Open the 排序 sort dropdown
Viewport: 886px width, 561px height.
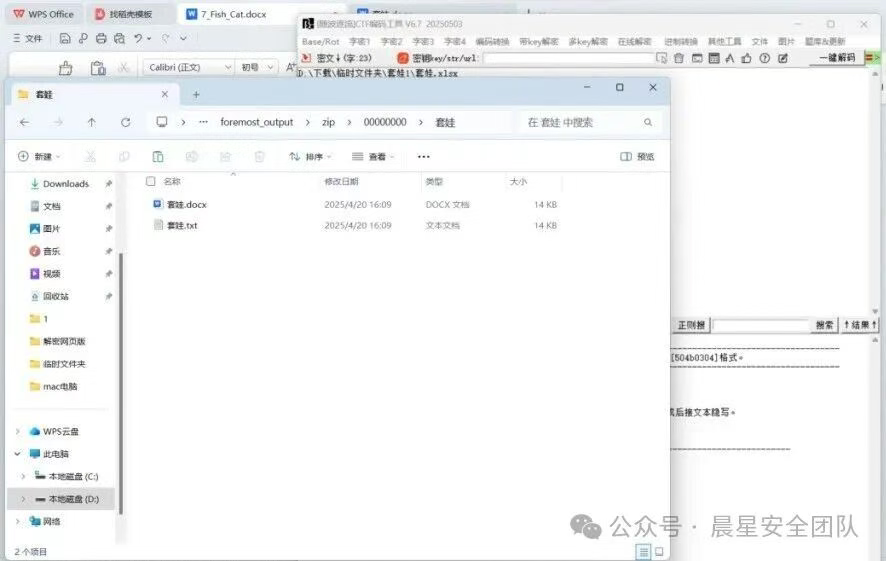[x=310, y=157]
